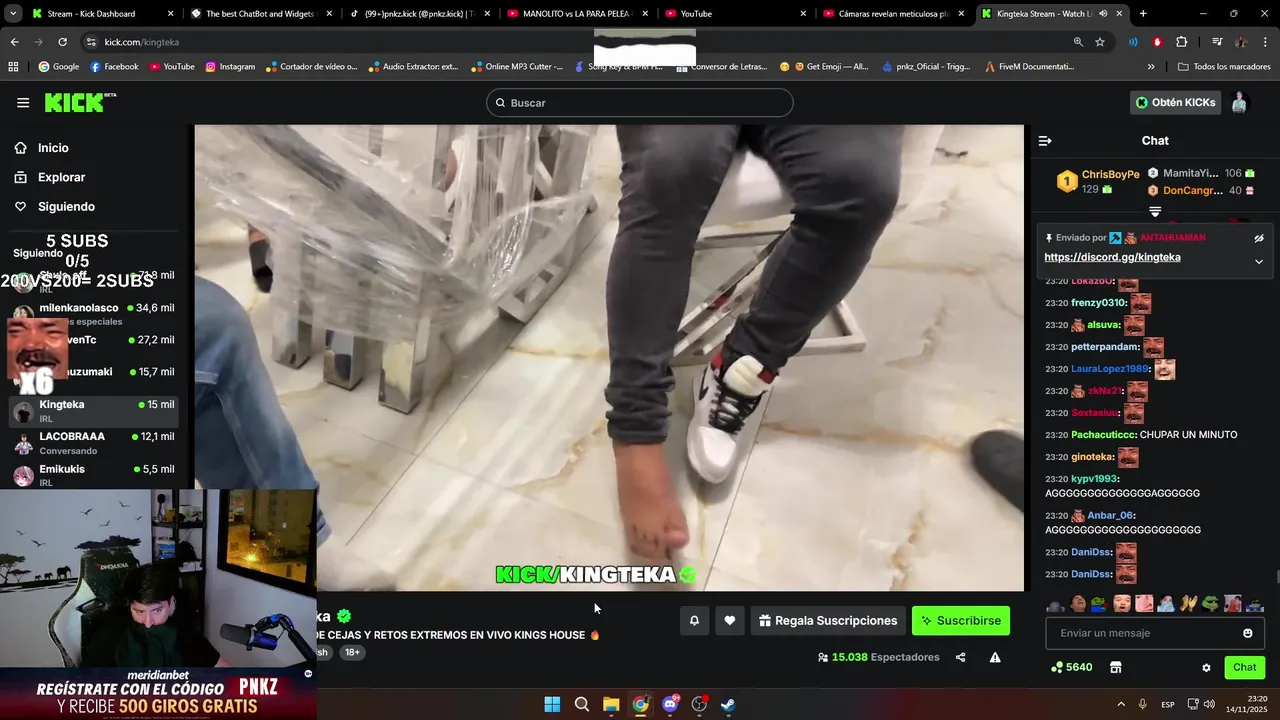Open Chrome three-dot menu
The width and height of the screenshot is (1280, 720).
(1265, 42)
